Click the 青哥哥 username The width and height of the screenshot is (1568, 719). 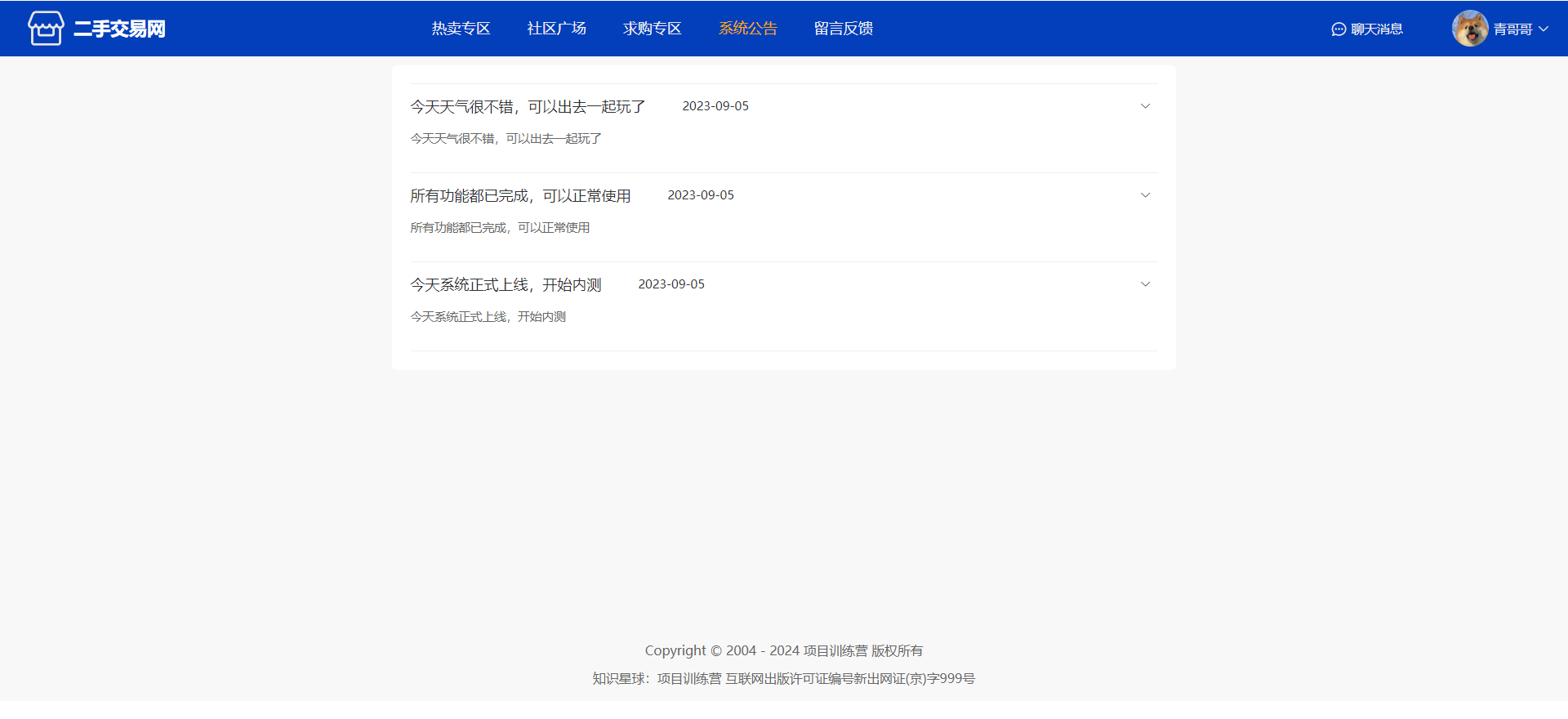(1512, 29)
